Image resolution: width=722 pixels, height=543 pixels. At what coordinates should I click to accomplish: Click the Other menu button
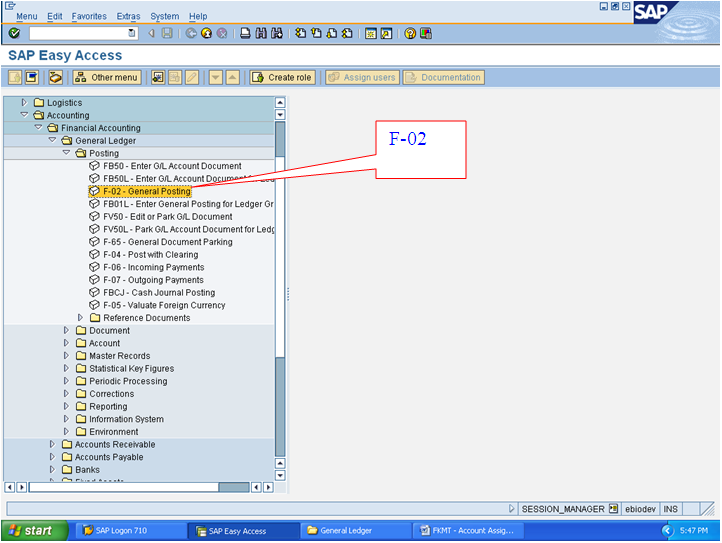[x=106, y=77]
